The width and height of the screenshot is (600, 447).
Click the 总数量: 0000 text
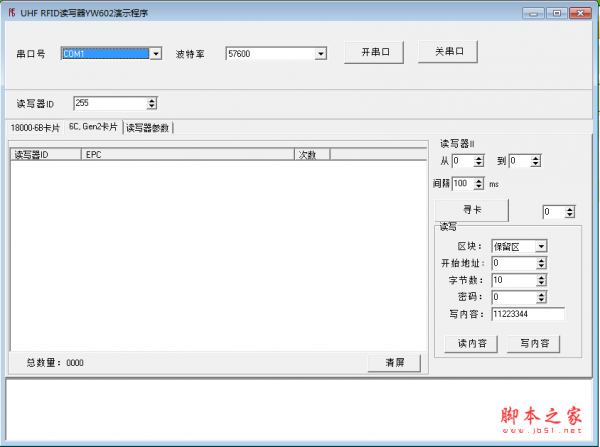[x=55, y=363]
